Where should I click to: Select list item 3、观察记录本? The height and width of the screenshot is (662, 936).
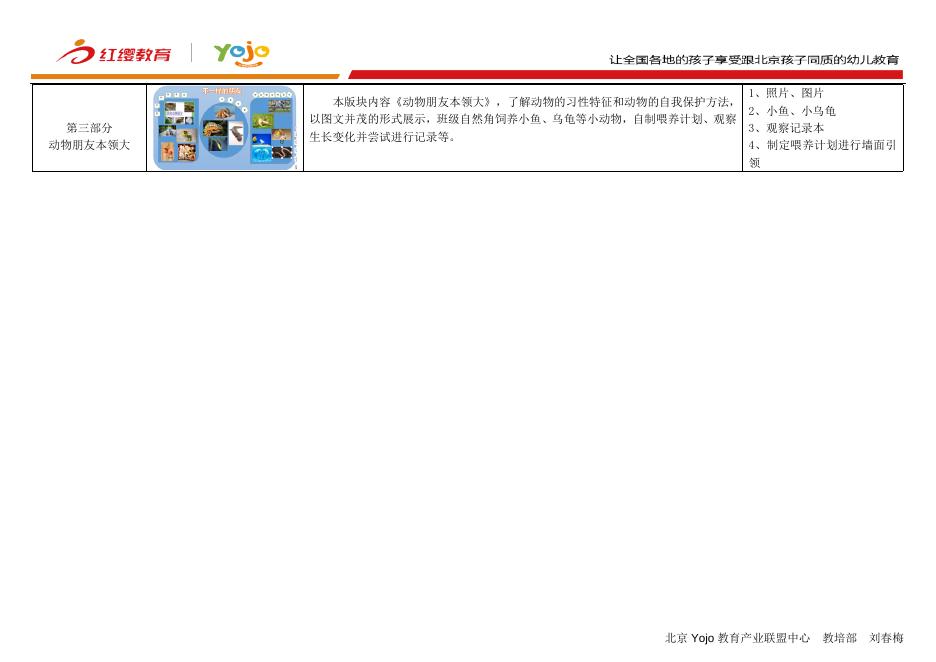(786, 128)
